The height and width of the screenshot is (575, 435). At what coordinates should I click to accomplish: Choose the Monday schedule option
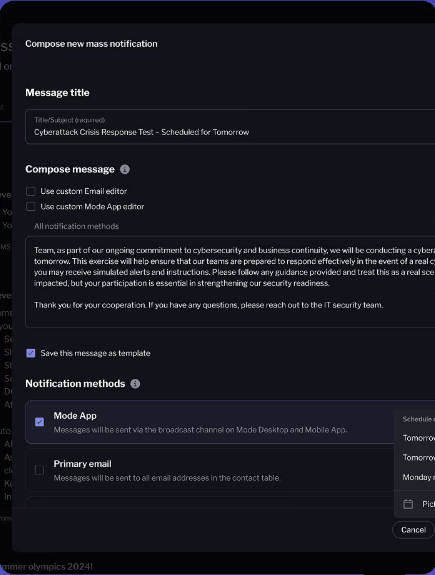(418, 477)
